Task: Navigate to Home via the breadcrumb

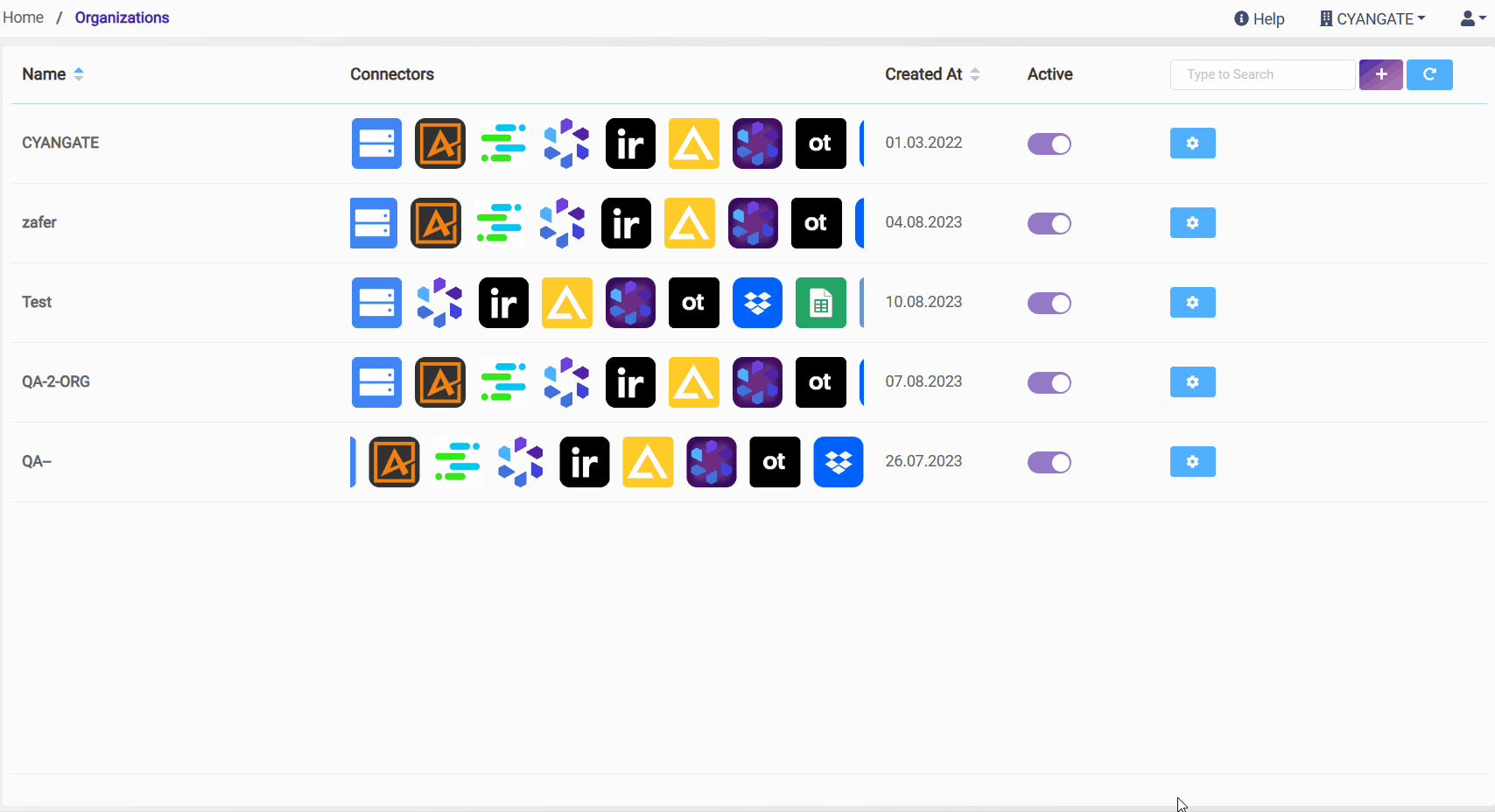Action: click(23, 17)
